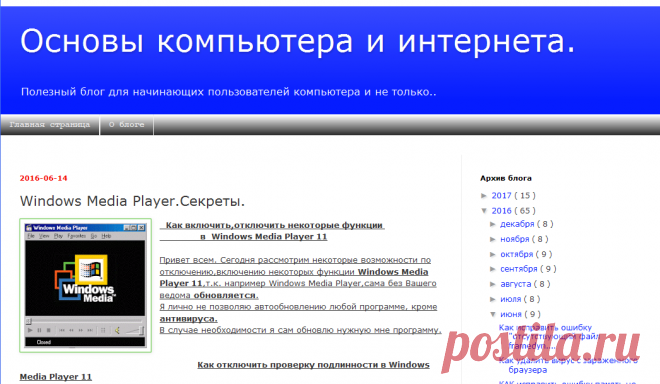Viewport: 660px width, 384px height.
Task: Open the 2016 archive link
Action: coord(501,211)
